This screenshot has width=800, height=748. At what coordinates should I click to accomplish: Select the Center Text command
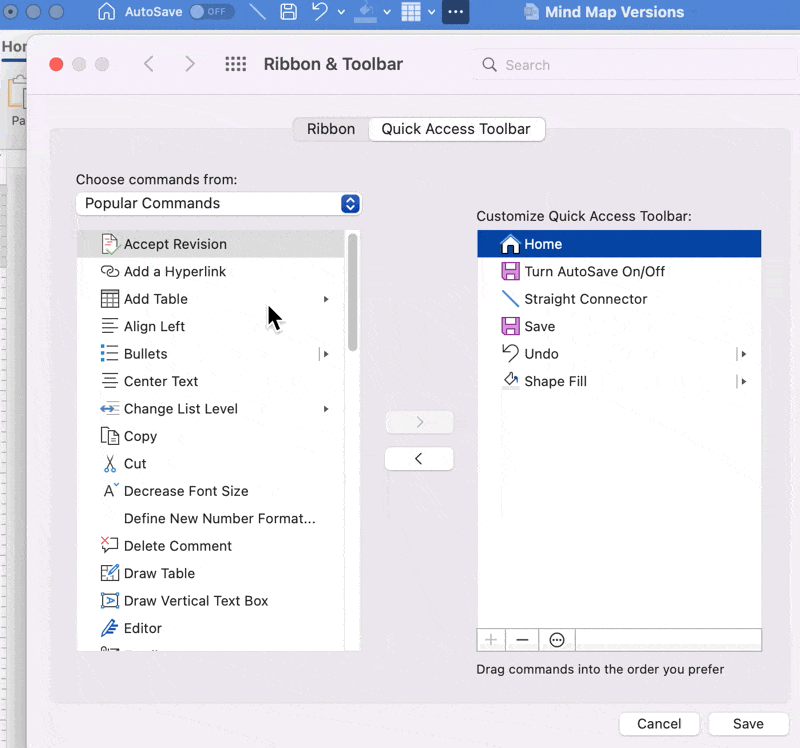coord(211,382)
